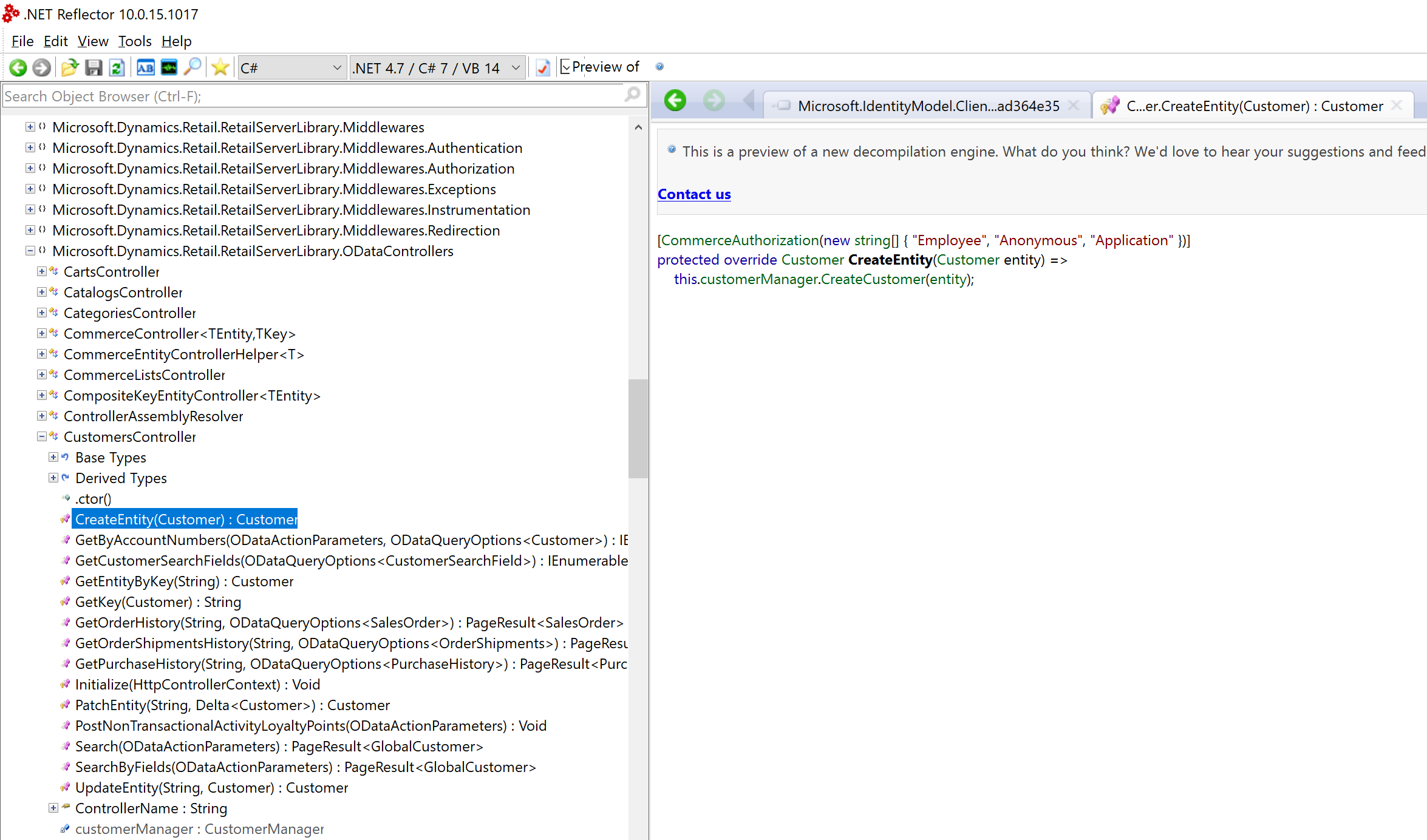Click the .ctor() constructor icon
Image resolution: width=1427 pixels, height=840 pixels.
[x=66, y=498]
